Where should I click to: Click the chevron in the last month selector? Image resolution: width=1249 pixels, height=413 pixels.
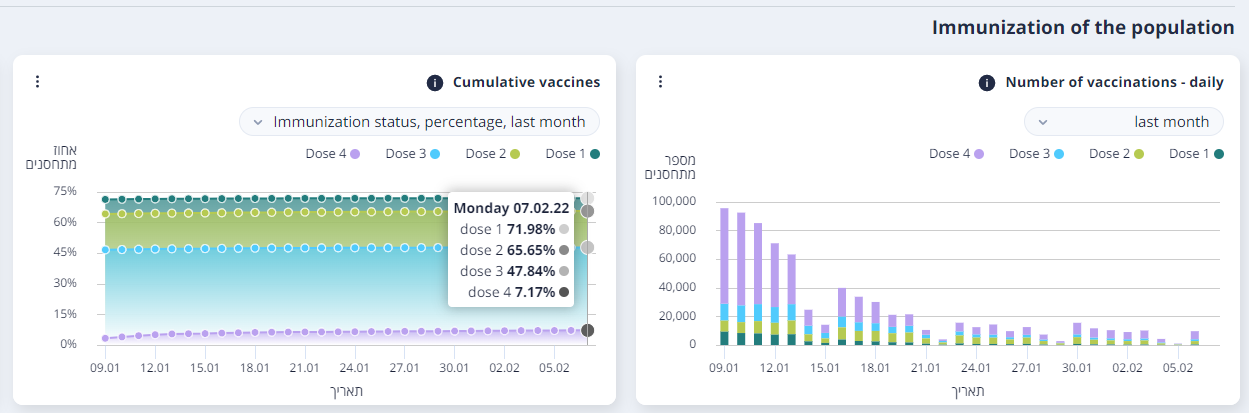pos(1043,122)
